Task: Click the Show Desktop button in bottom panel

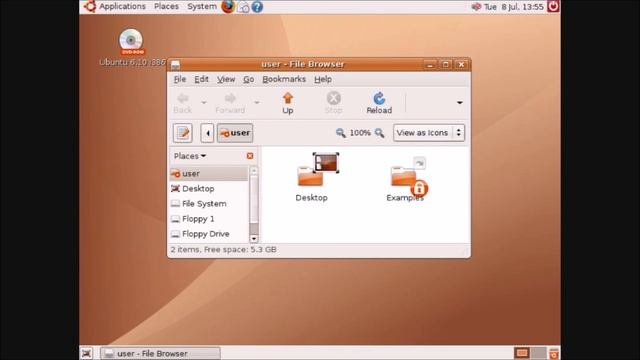Action: [x=86, y=353]
